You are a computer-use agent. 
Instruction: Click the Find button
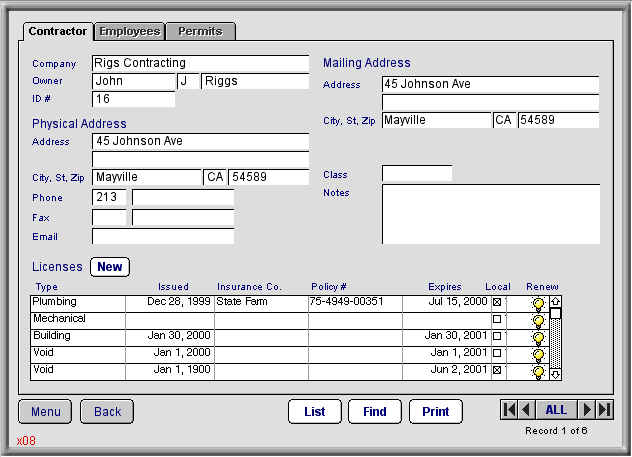pos(375,411)
